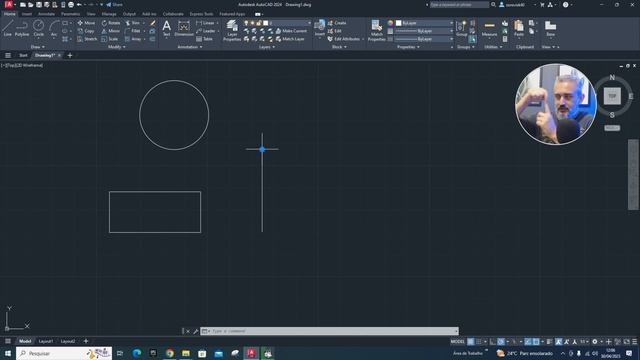The height and width of the screenshot is (360, 640).
Task: Select the Arc tool
Action: 54,28
